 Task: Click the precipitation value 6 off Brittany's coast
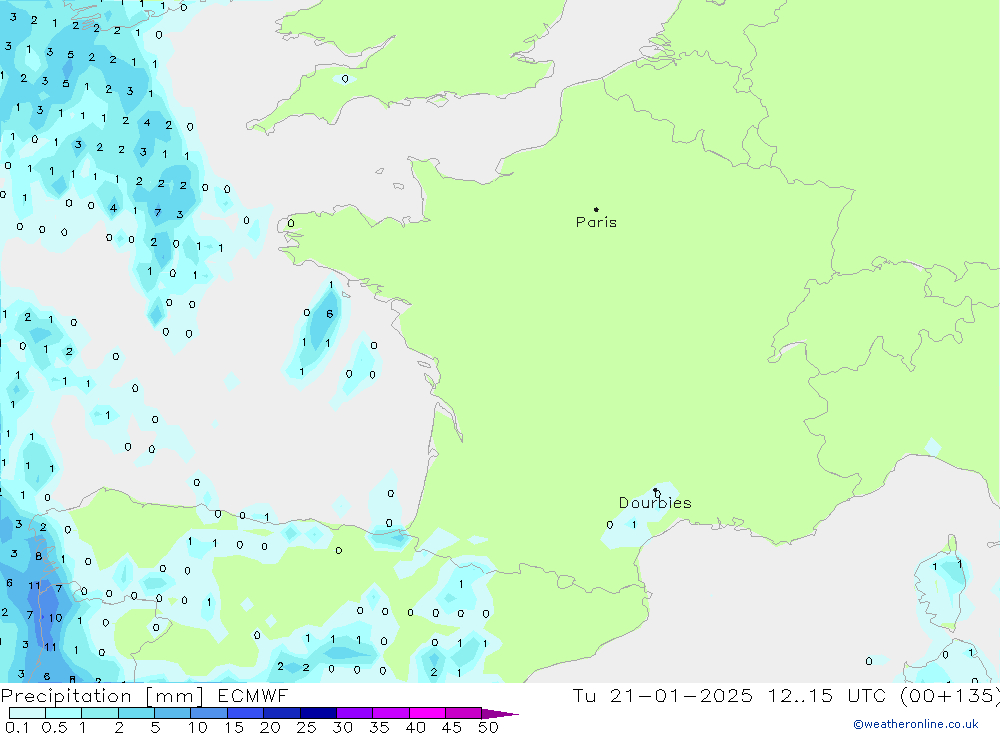click(x=329, y=314)
